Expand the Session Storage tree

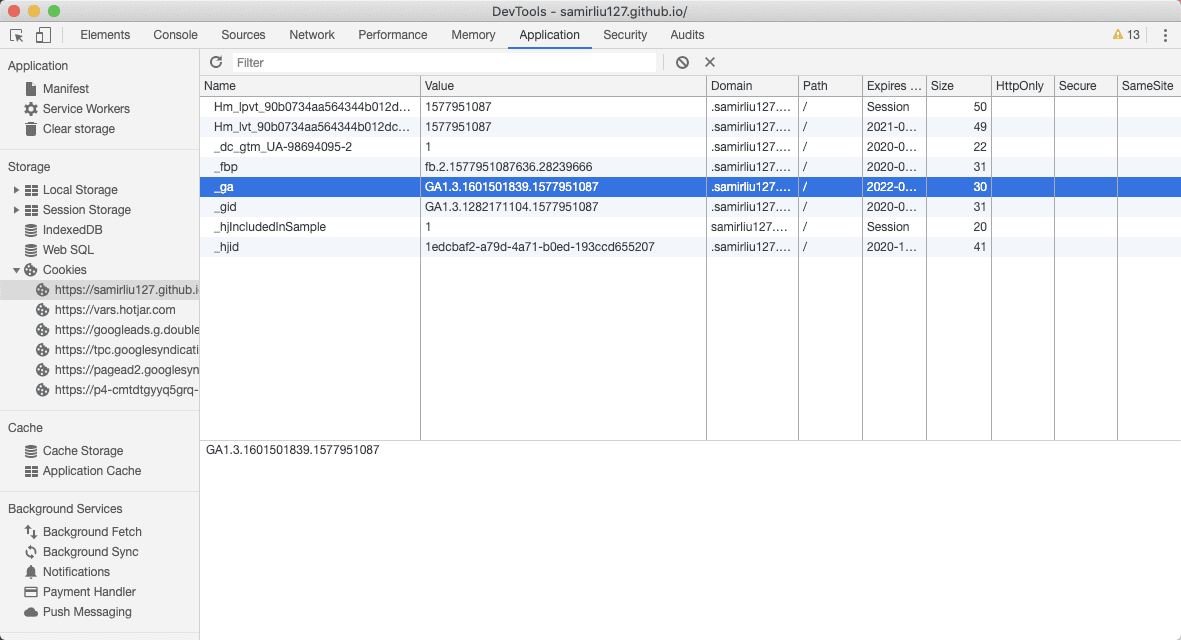(16, 210)
